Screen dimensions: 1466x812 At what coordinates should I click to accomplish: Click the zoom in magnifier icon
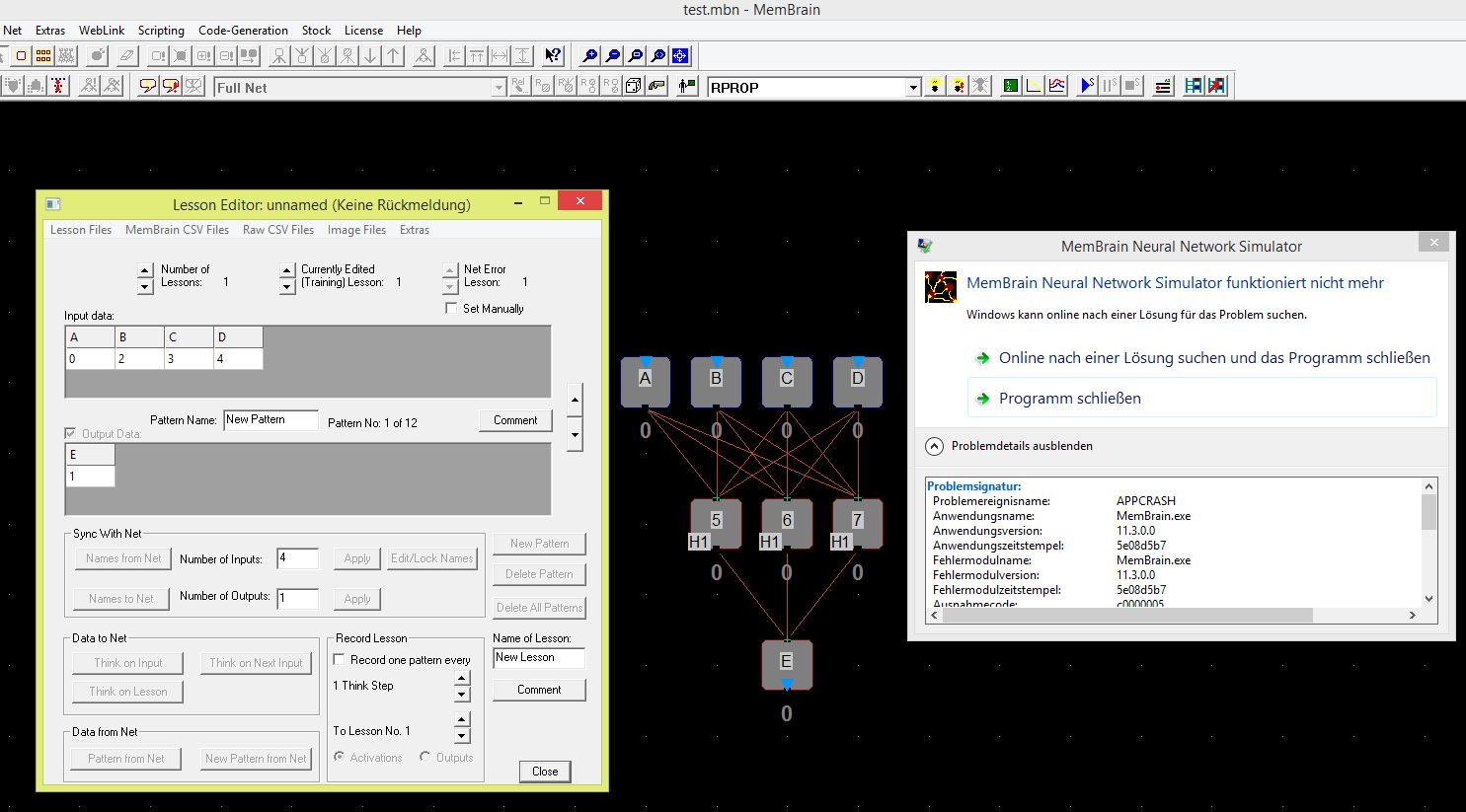coord(590,56)
